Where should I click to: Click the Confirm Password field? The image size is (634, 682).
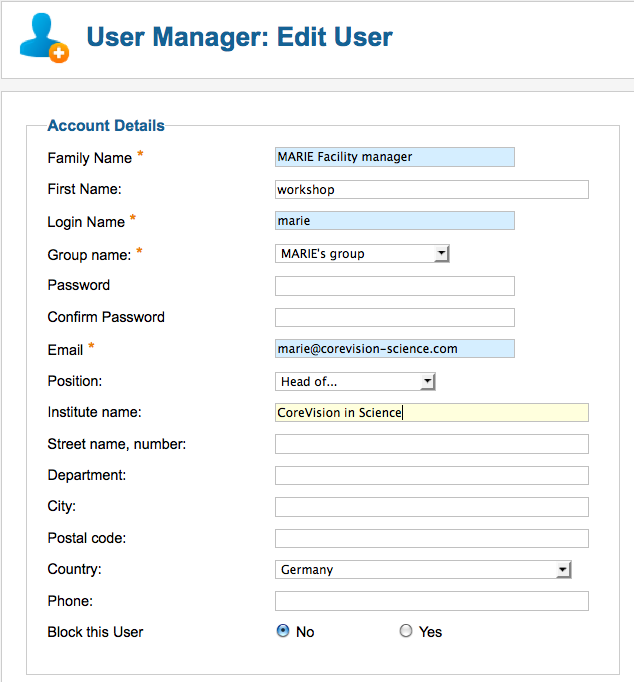click(x=395, y=318)
